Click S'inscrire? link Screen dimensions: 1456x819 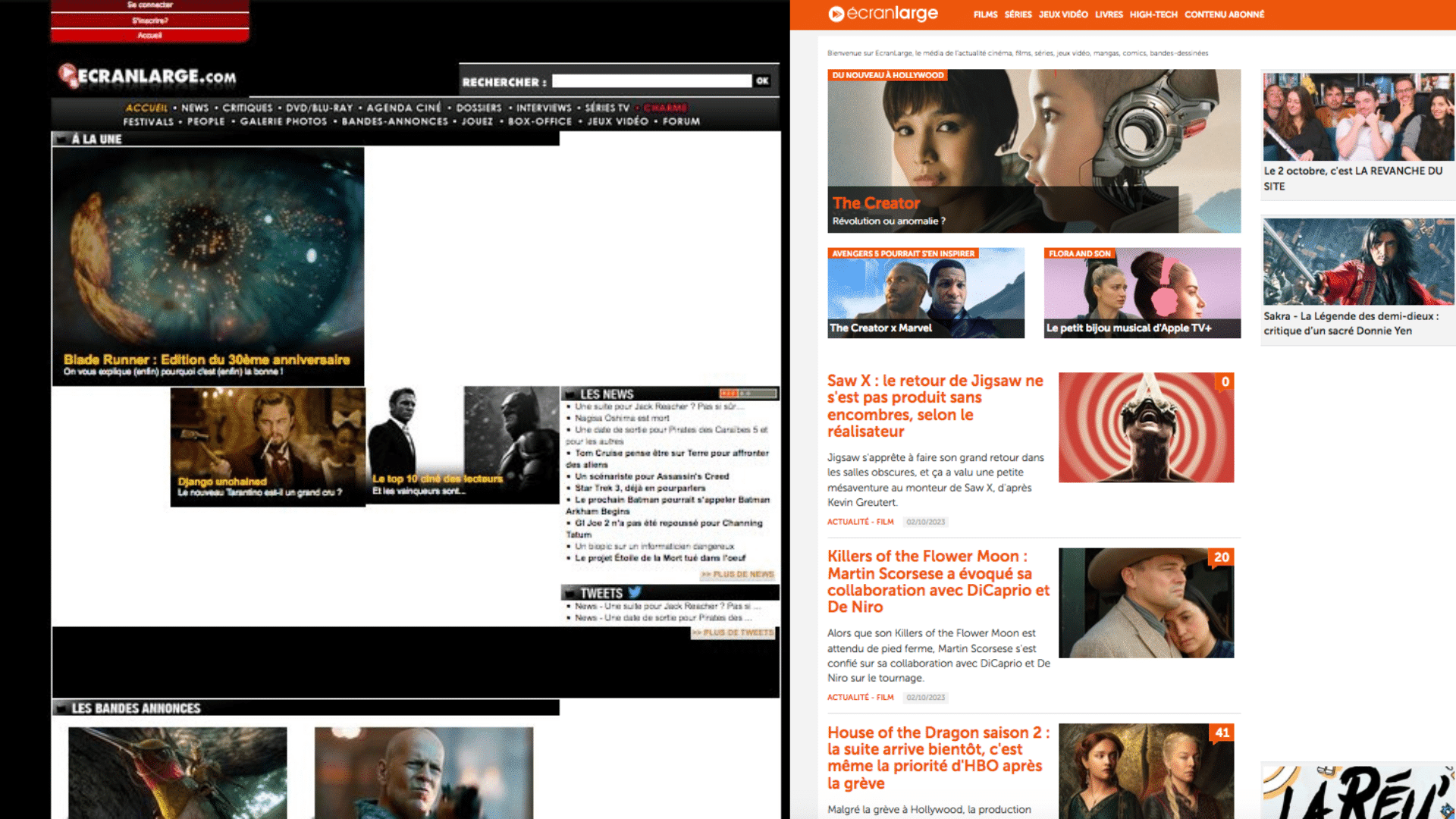click(150, 20)
